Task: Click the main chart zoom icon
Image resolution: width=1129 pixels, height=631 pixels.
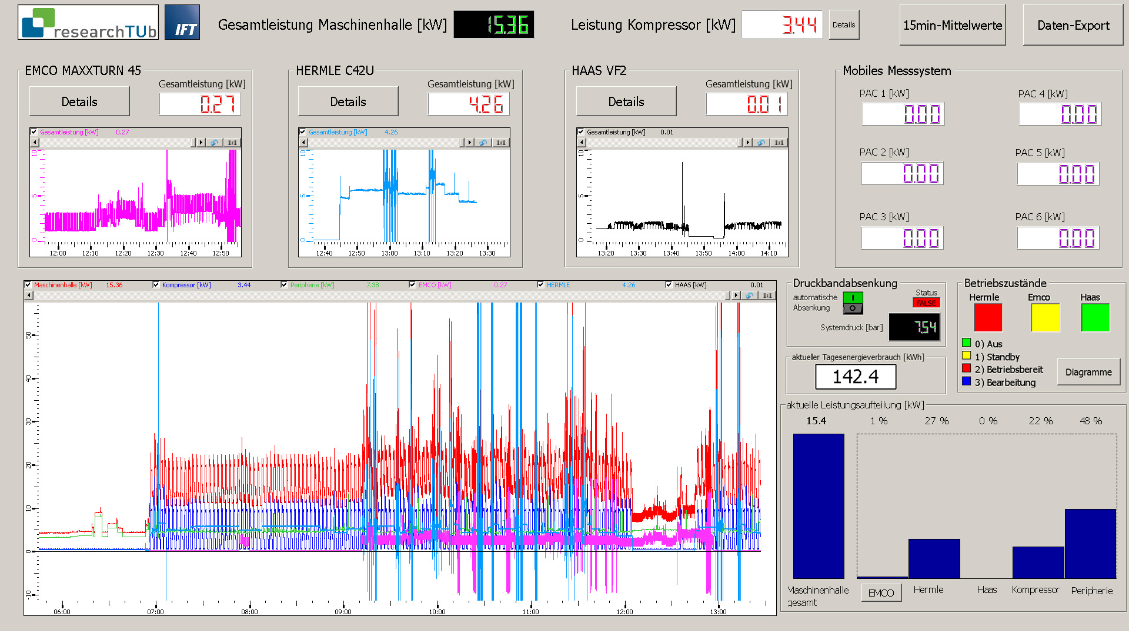Action: coord(751,295)
